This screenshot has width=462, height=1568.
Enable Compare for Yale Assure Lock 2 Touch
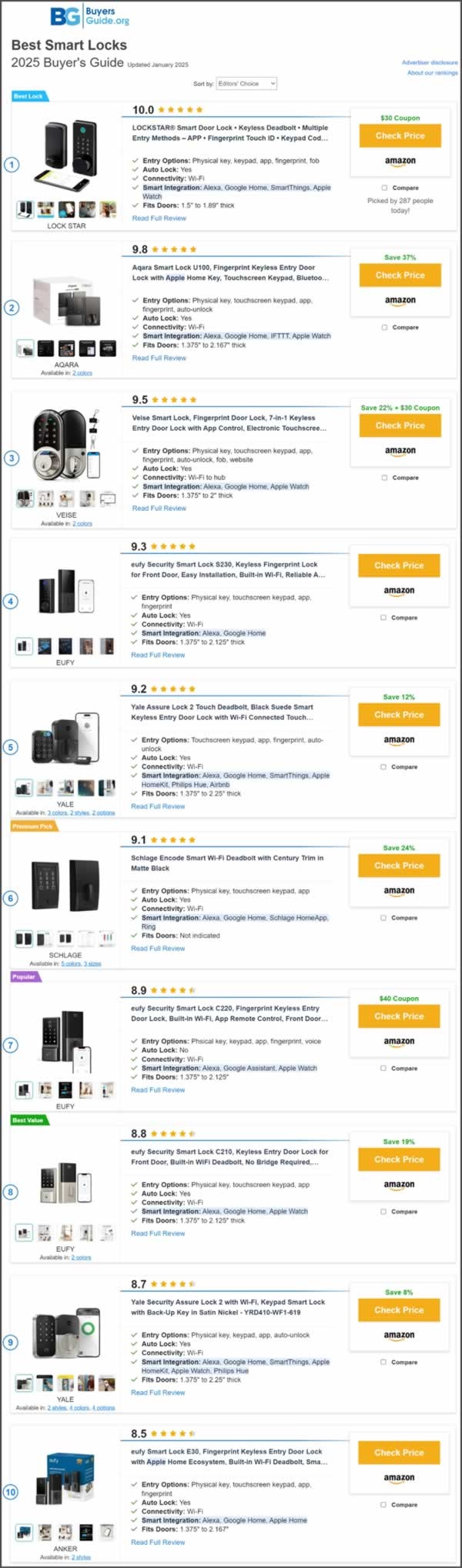tap(383, 767)
